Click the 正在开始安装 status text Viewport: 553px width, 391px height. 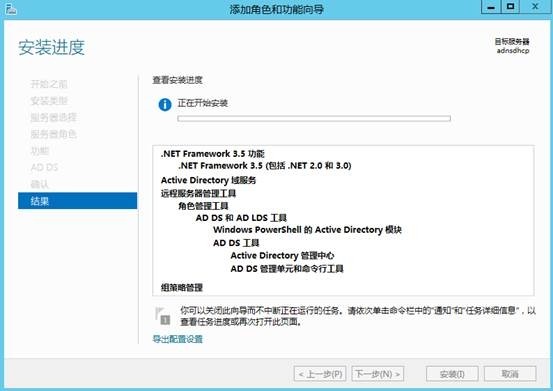(x=202, y=103)
